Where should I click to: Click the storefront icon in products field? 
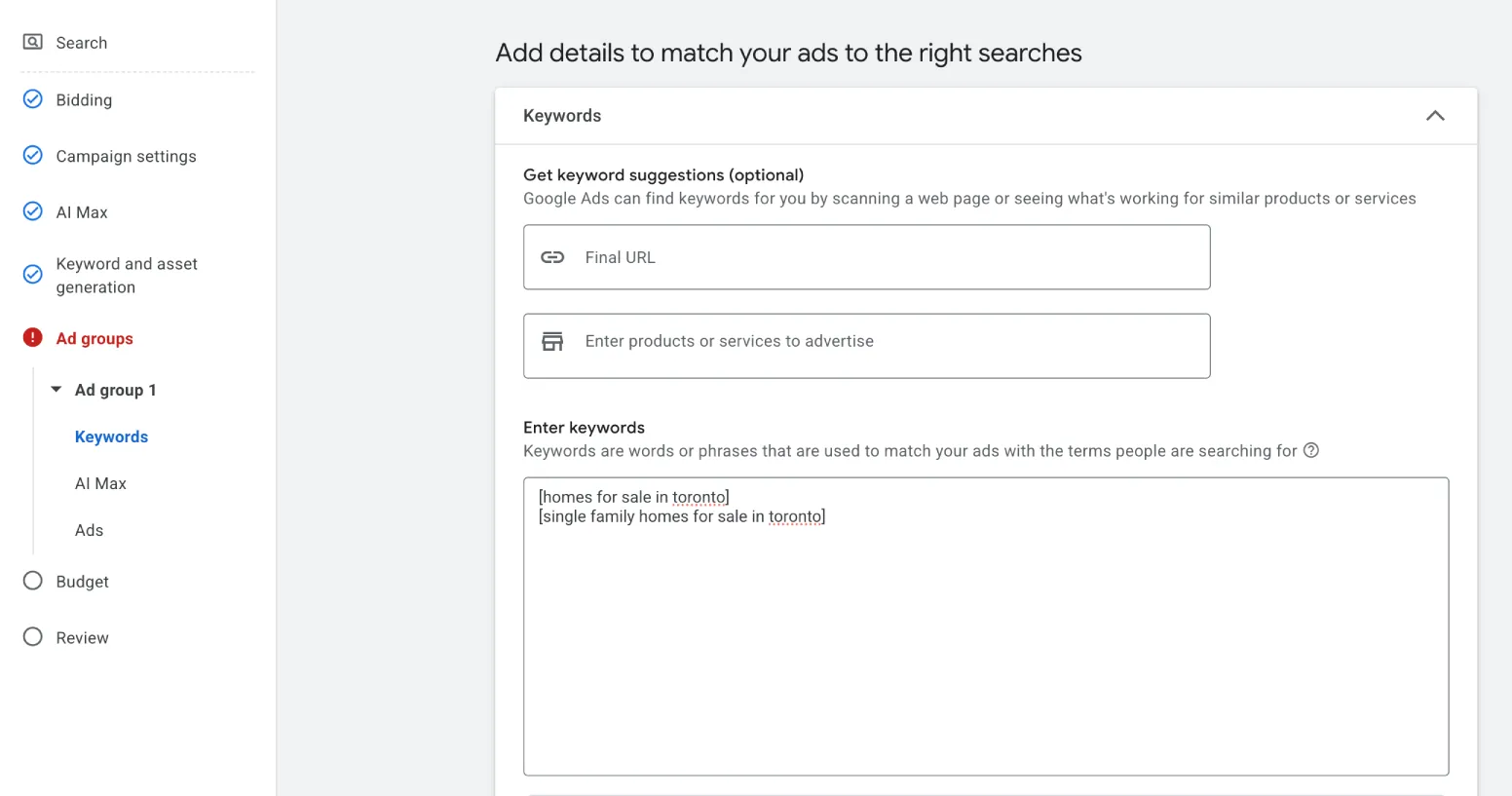[552, 341]
